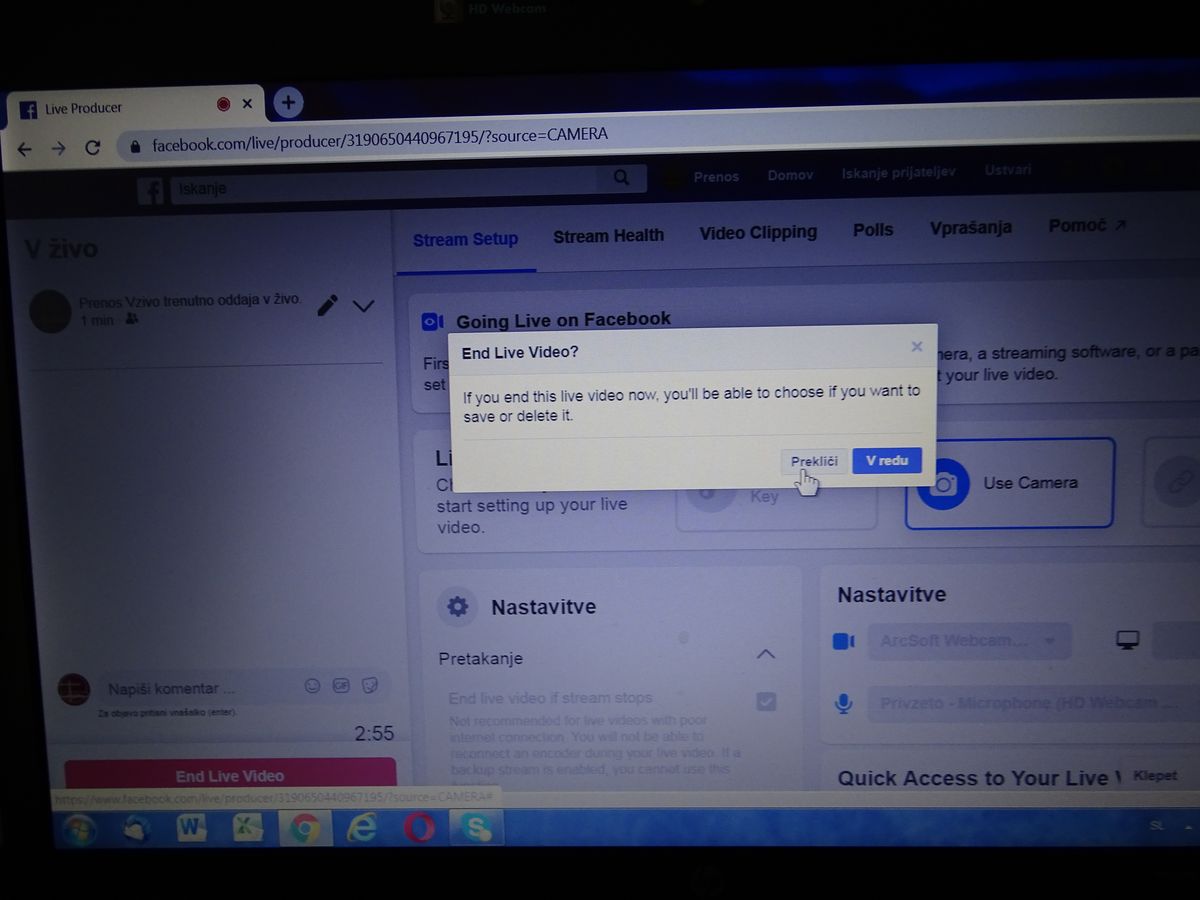Expand the chevron next to the pencil

[x=363, y=306]
